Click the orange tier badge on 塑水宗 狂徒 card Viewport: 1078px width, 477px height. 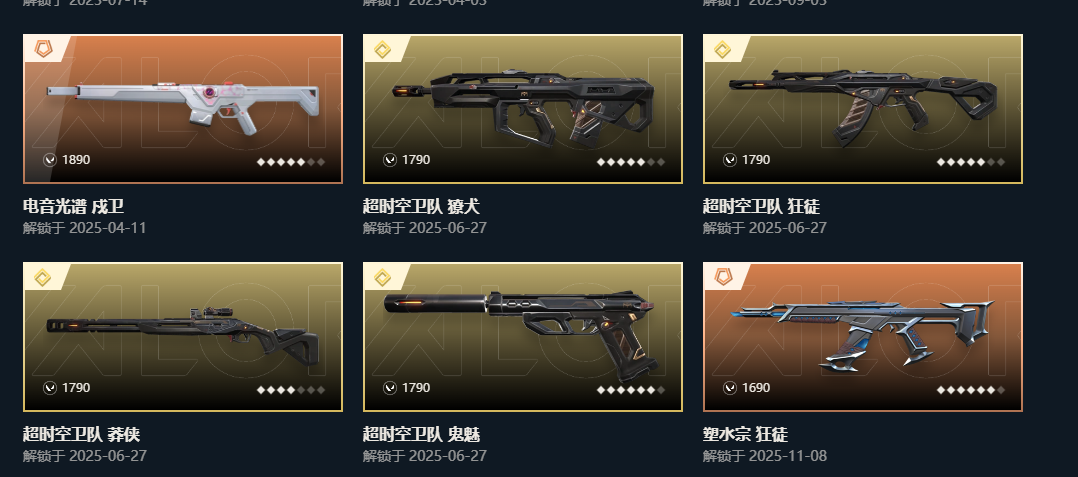click(722, 278)
